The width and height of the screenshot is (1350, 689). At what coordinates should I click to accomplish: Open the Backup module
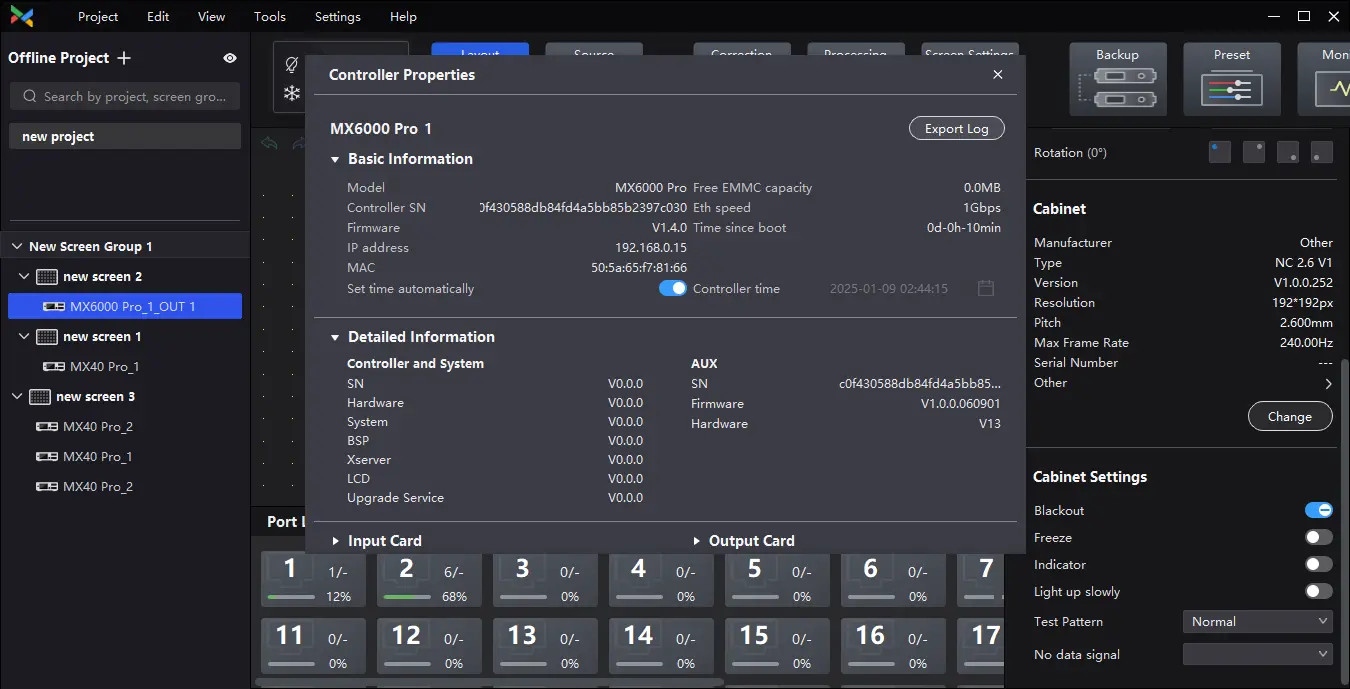pos(1118,79)
